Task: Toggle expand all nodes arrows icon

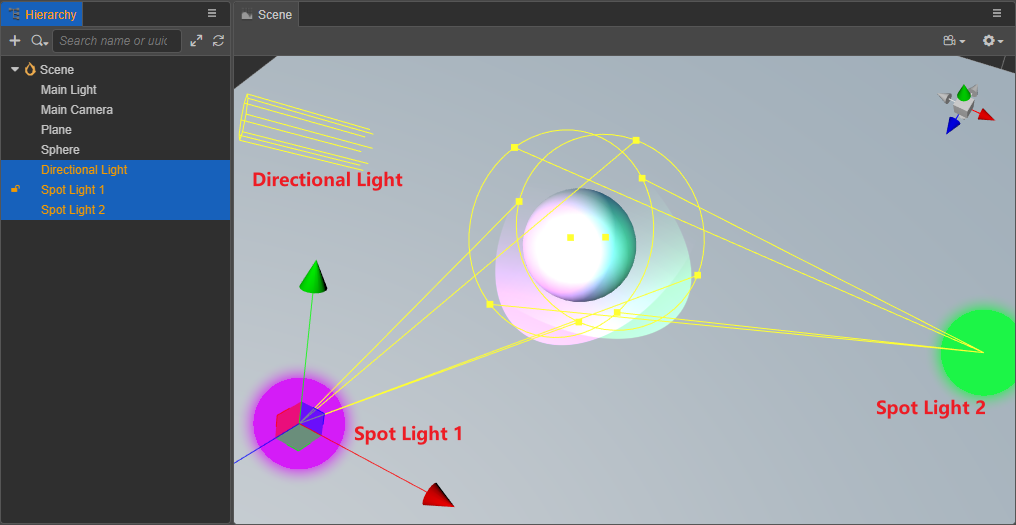Action: [x=196, y=41]
